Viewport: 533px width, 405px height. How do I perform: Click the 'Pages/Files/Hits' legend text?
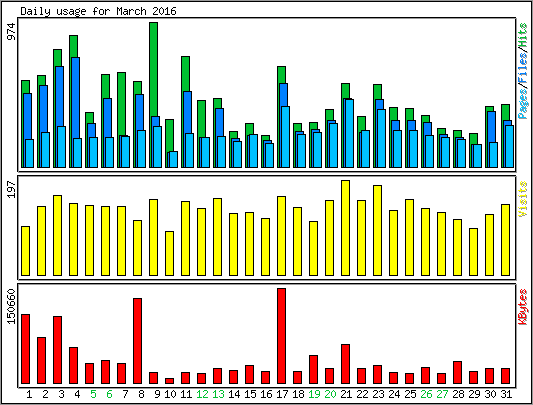pos(523,70)
